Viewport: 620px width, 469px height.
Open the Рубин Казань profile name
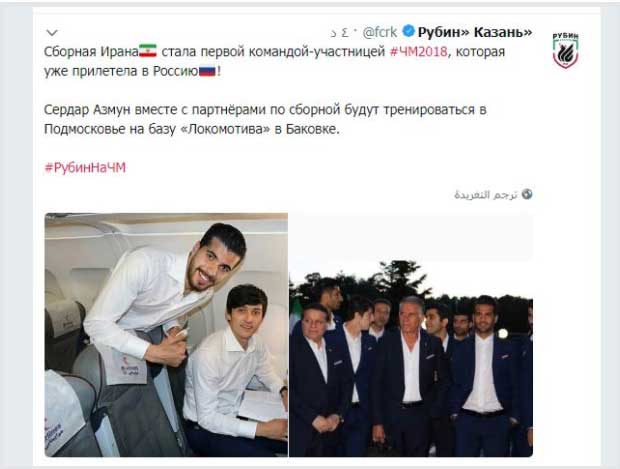pyautogui.click(x=475, y=32)
